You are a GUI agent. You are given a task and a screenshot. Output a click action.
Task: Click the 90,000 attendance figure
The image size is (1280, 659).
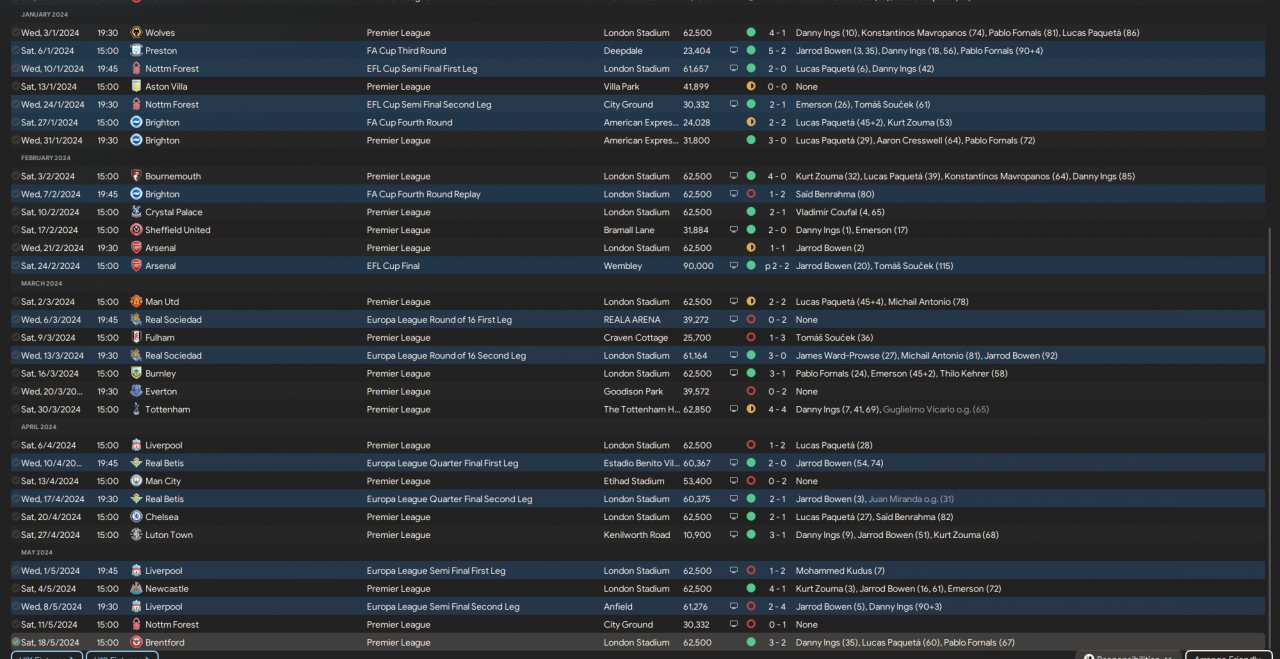[x=698, y=267]
